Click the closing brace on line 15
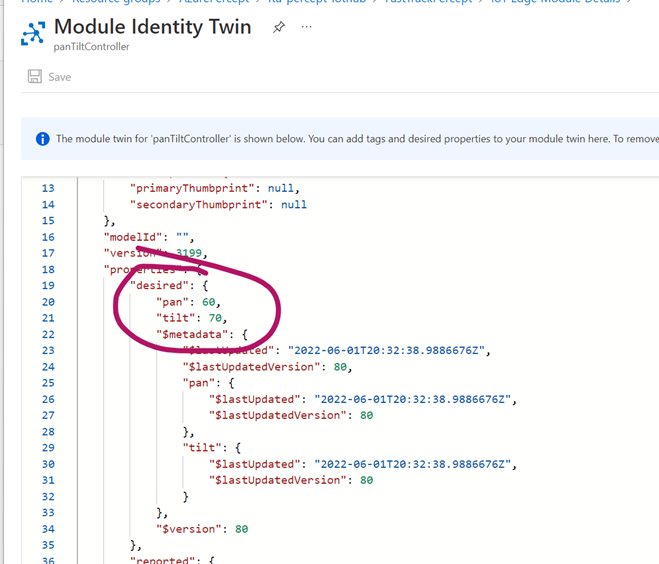 click(107, 221)
